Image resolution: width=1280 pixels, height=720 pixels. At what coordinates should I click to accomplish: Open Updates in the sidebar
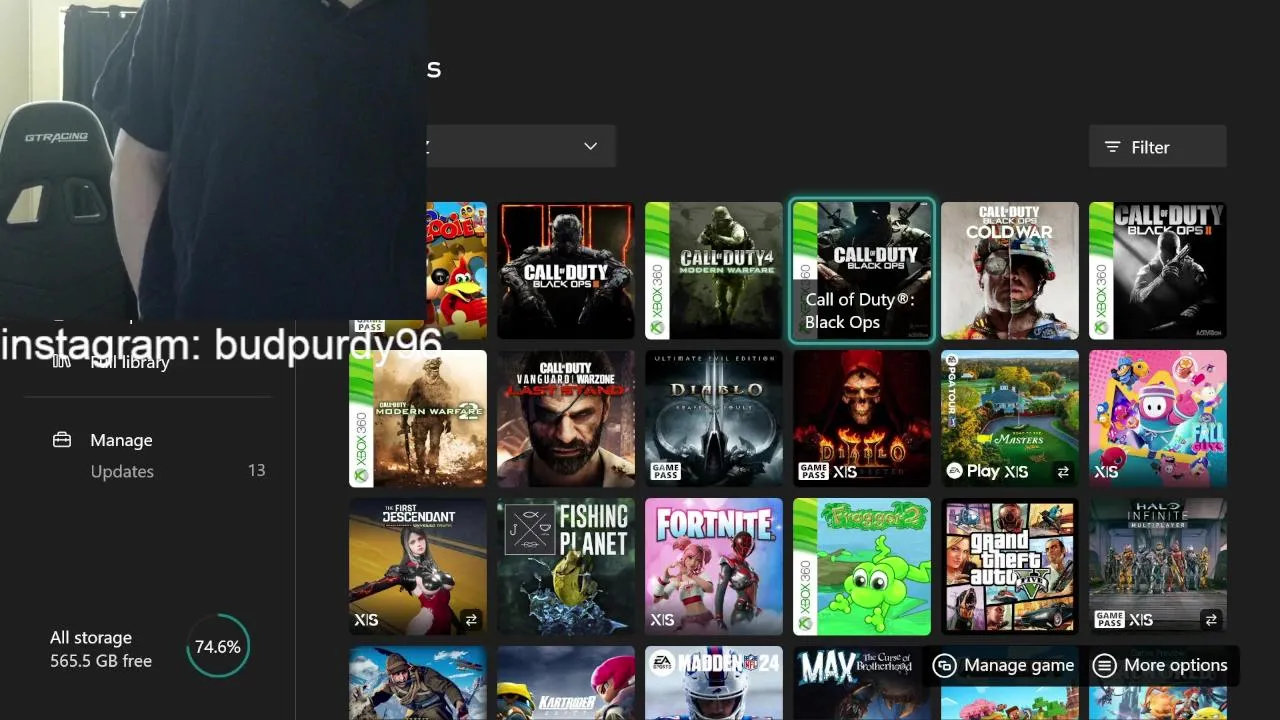[122, 471]
